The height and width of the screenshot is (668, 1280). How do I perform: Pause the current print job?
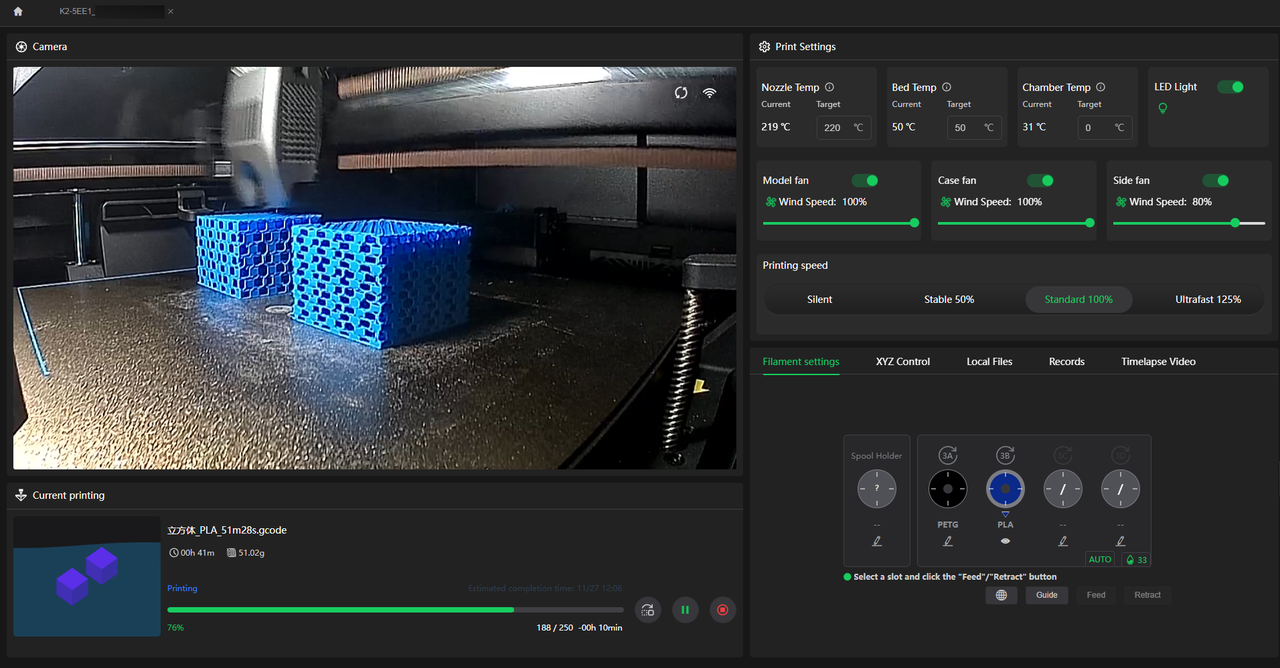[x=685, y=610]
